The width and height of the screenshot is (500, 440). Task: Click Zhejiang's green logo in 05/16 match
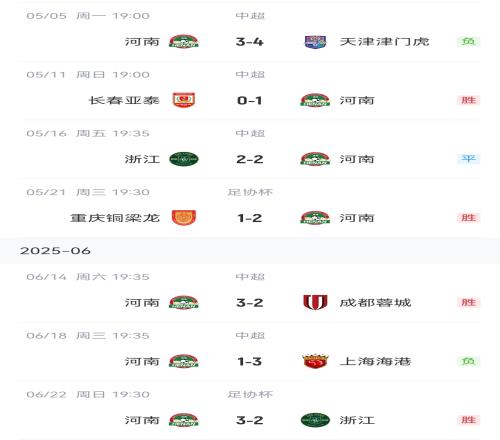184,159
